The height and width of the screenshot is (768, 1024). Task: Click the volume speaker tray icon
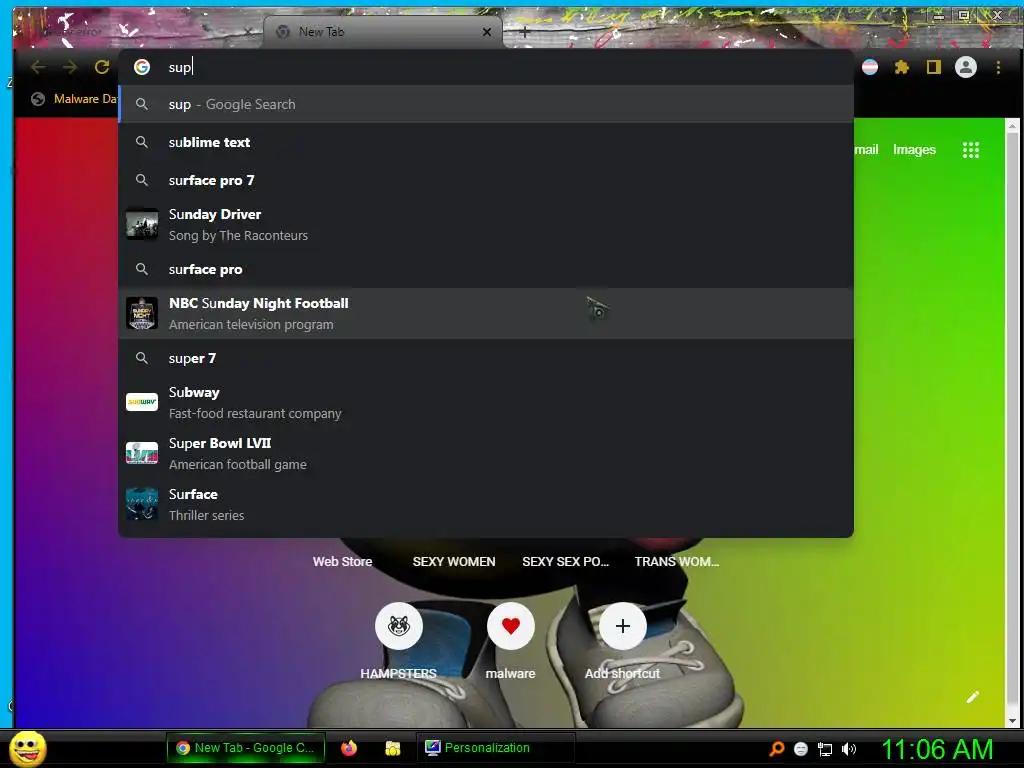(848, 748)
